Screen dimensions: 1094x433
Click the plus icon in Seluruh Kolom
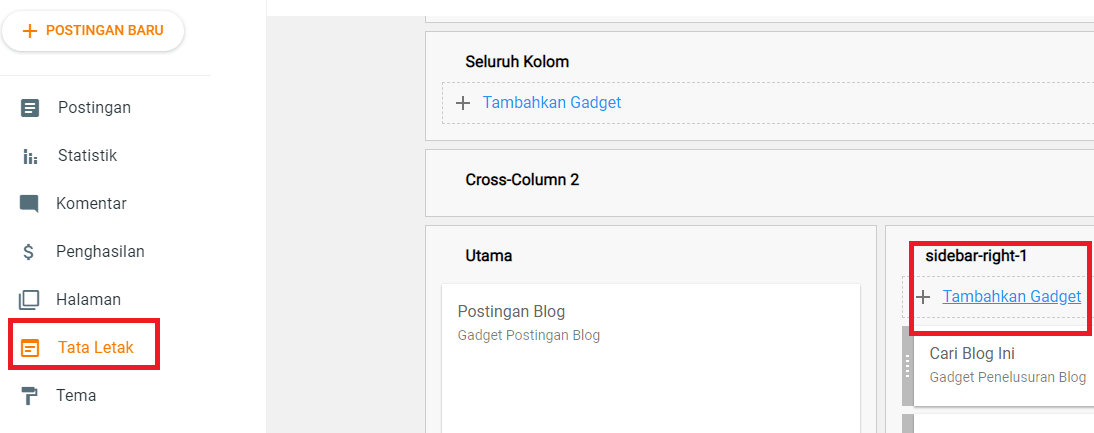click(x=463, y=103)
